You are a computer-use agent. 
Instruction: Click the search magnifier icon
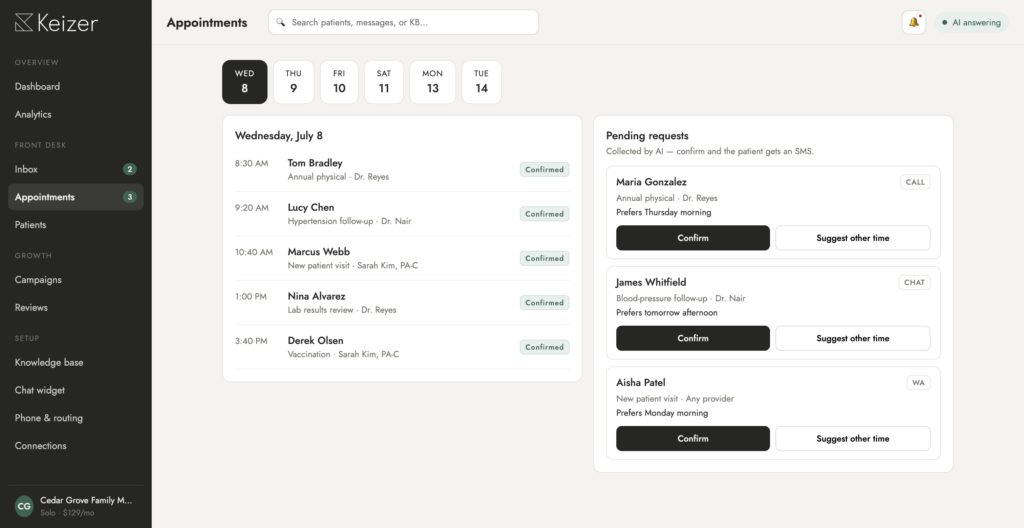280,22
